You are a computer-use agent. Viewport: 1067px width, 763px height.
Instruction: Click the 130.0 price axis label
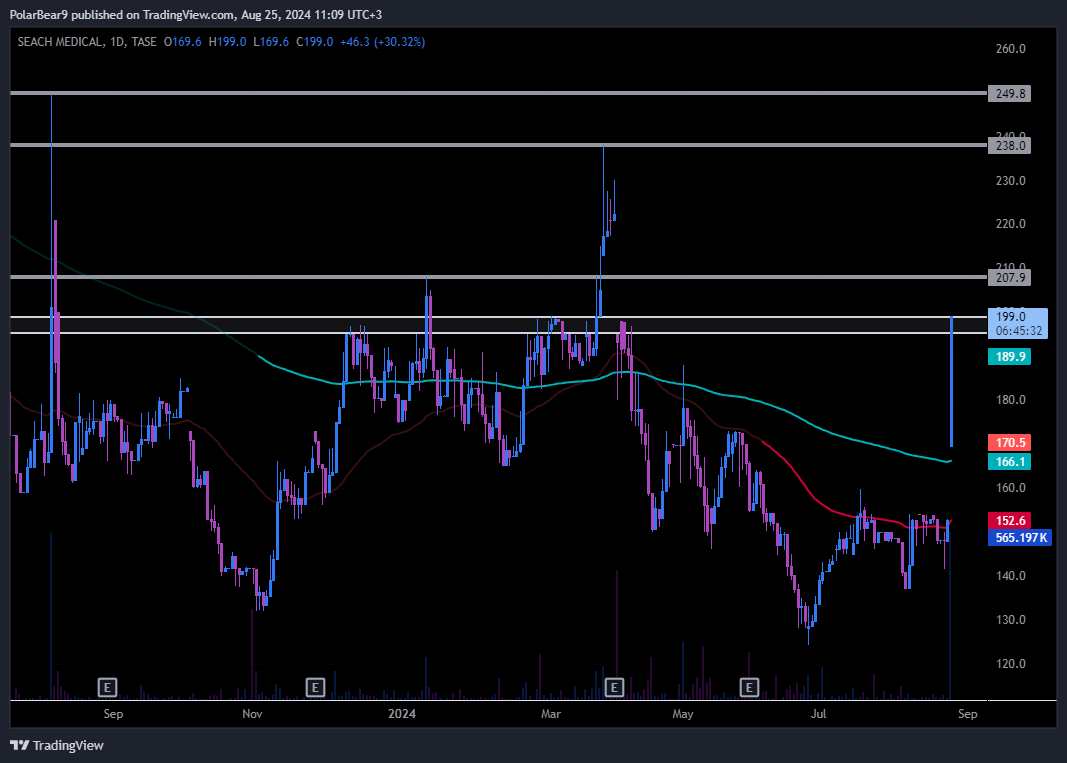point(1011,619)
